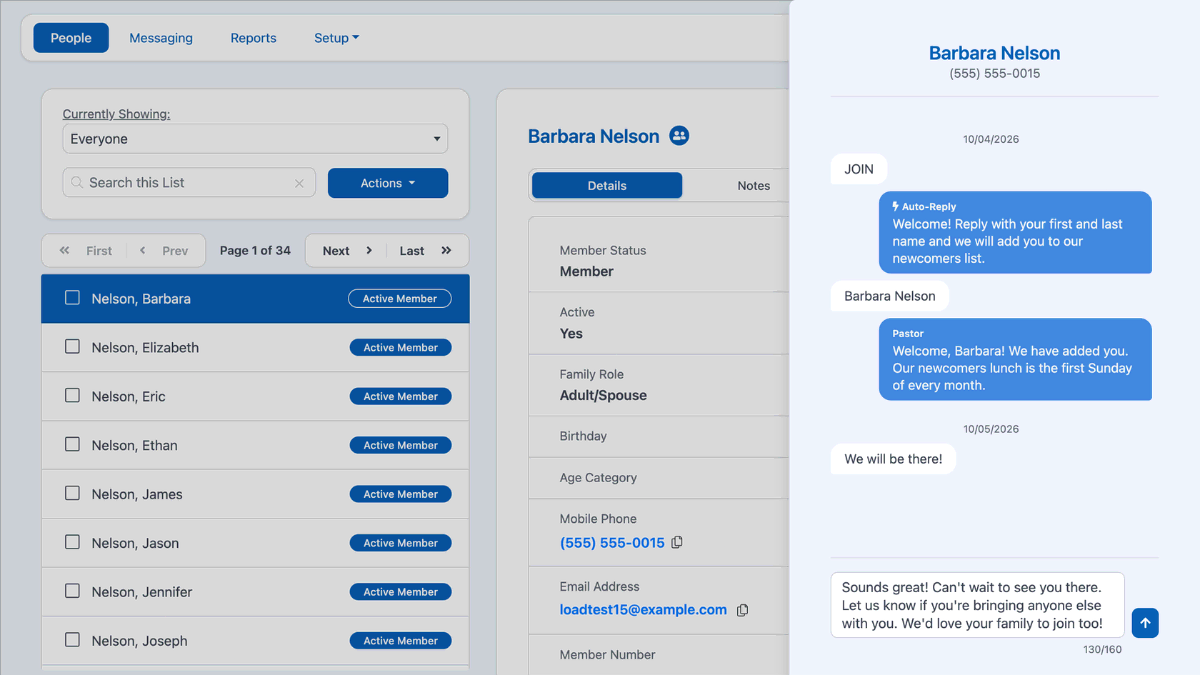
Task: Copy the email address icon
Action: point(742,610)
